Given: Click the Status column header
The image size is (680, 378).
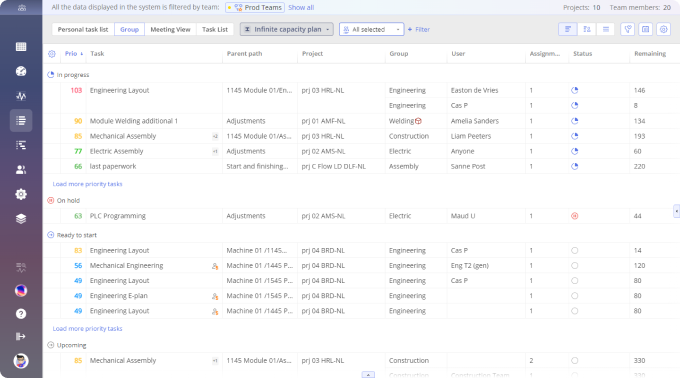Looking at the screenshot, I should pos(582,54).
